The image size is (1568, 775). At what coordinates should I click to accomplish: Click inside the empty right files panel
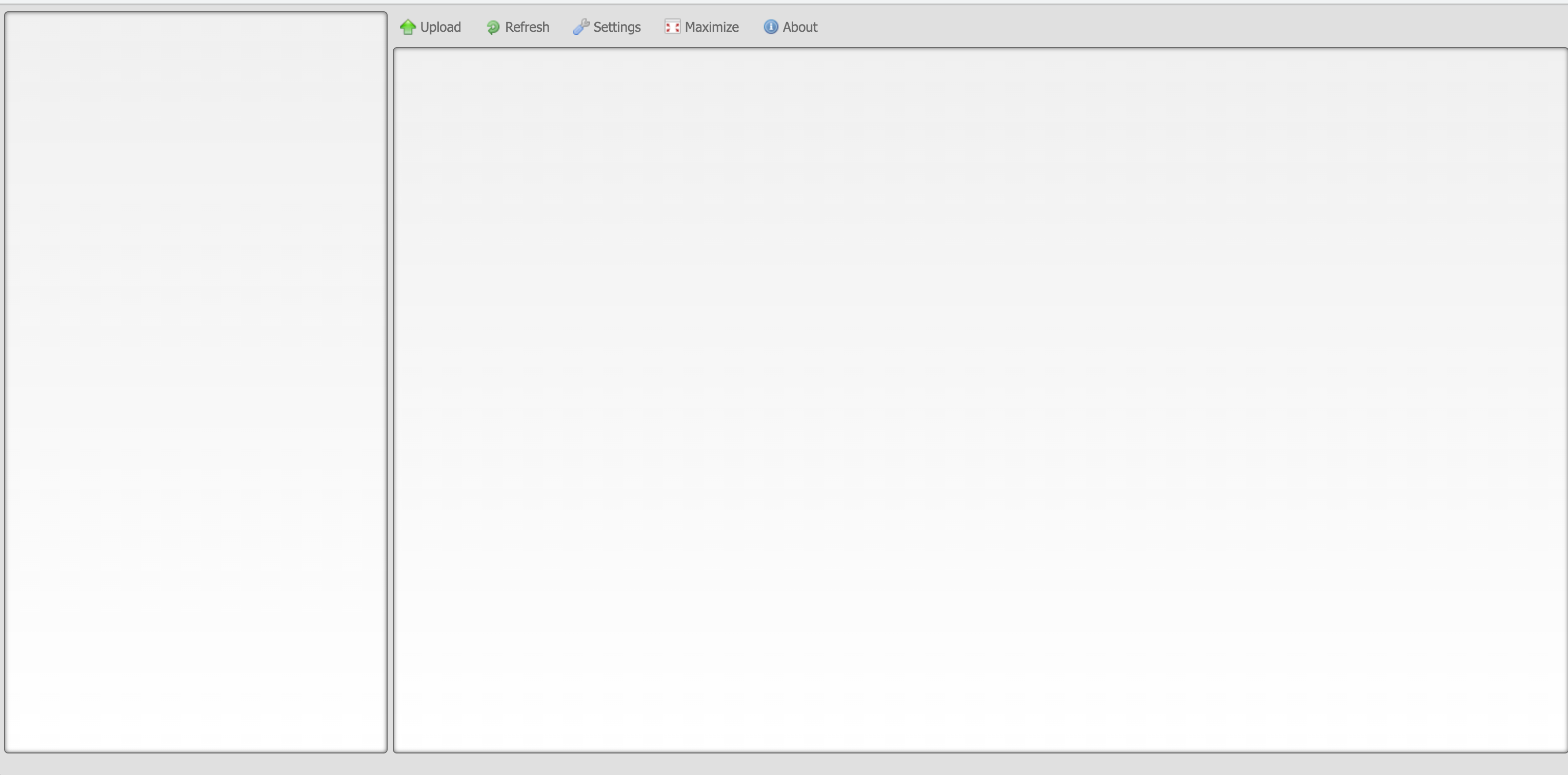(979, 400)
